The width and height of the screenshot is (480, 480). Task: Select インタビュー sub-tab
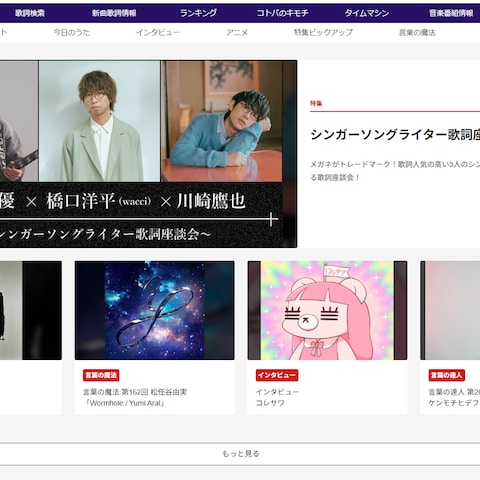tap(158, 32)
